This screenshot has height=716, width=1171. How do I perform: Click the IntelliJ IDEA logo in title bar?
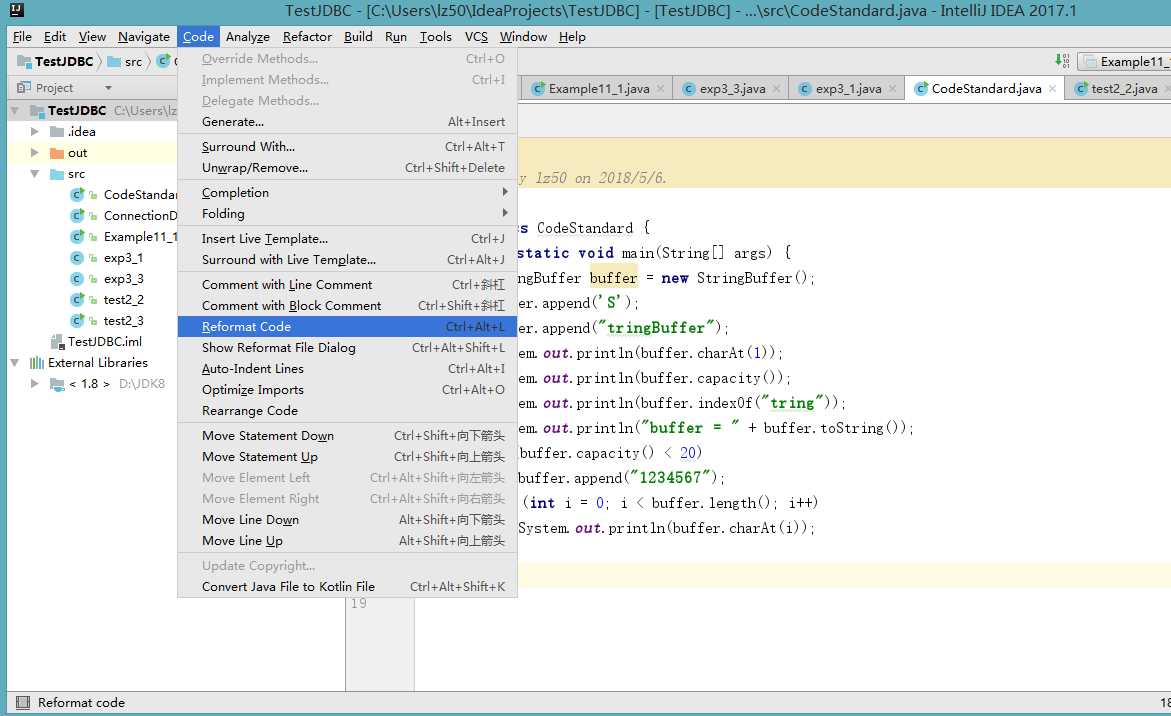tap(16, 10)
